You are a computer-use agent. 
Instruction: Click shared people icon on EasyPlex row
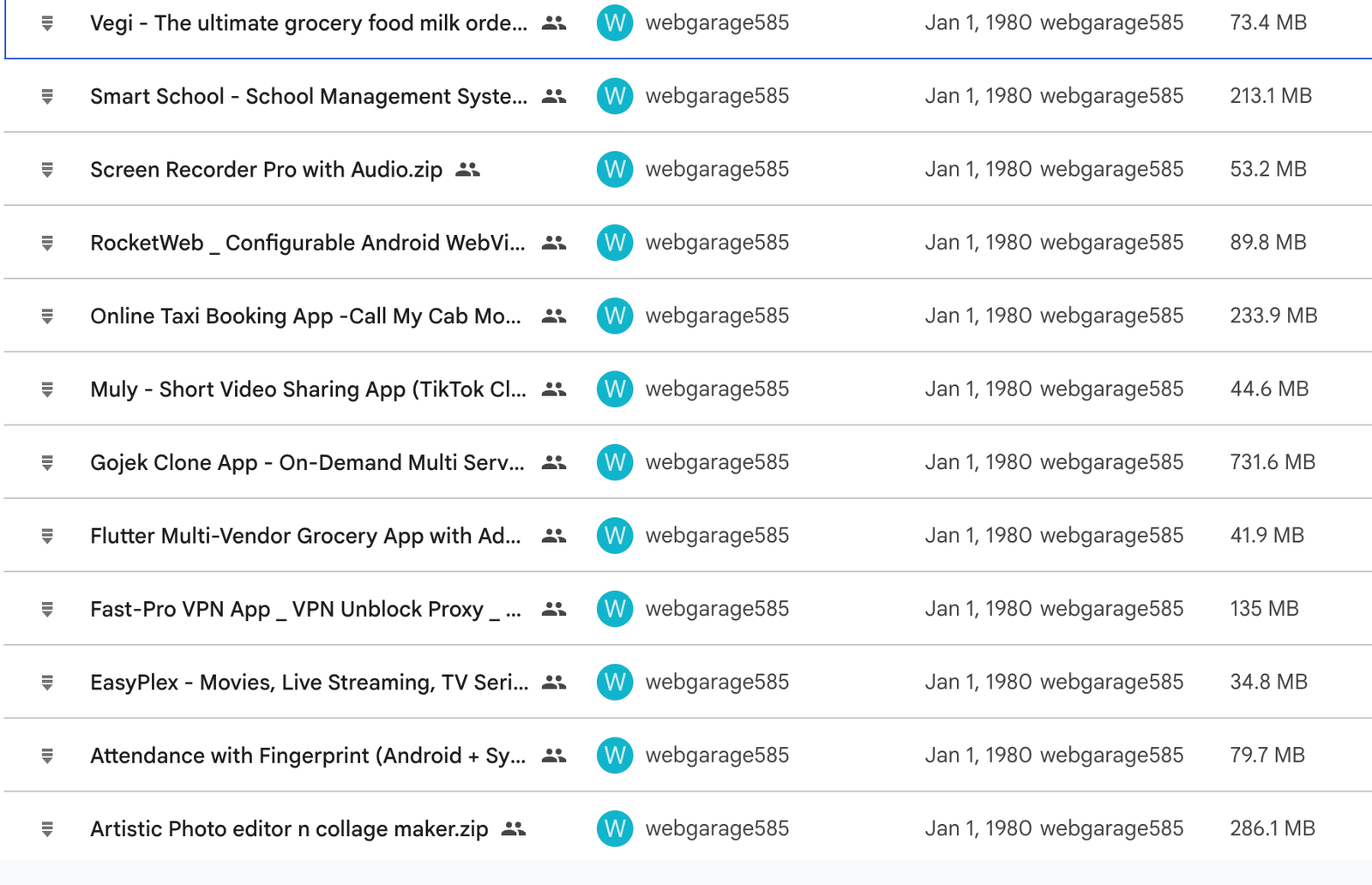554,683
